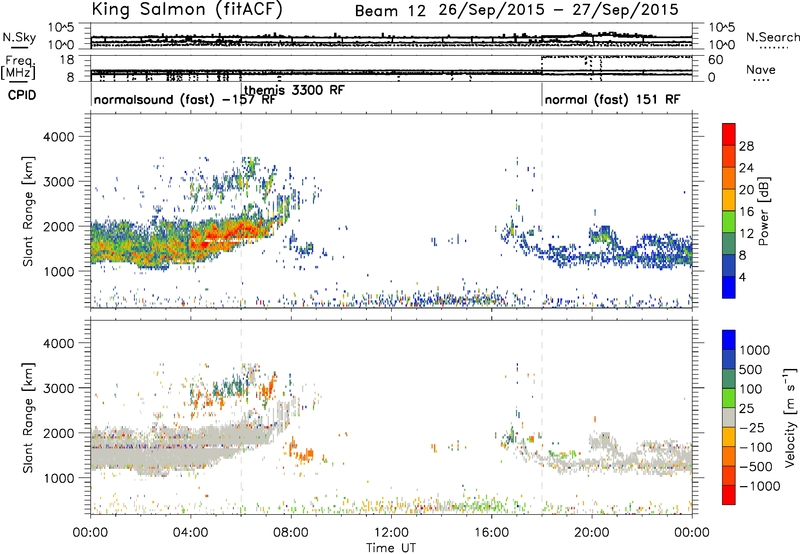Click the -25 label on Velocity colorbar
Viewport: 800px width, 554px height.
click(751, 427)
